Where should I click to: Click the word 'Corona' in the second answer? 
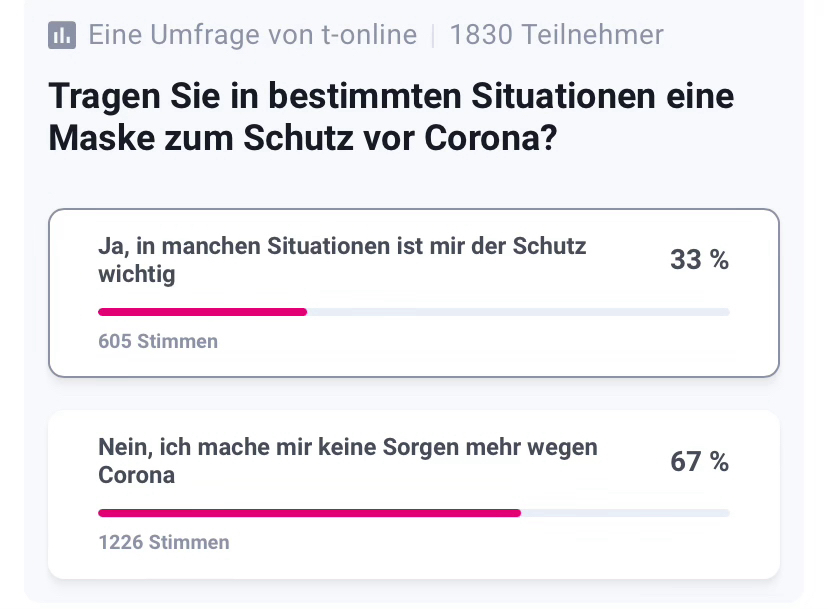point(136,475)
